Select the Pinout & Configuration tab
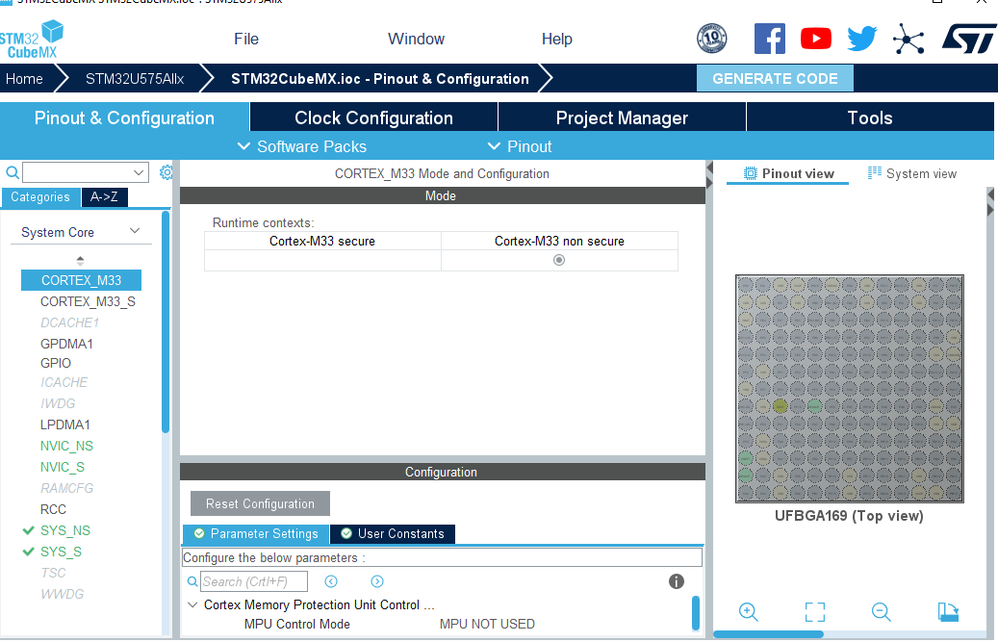This screenshot has width=998, height=644. 124,118
